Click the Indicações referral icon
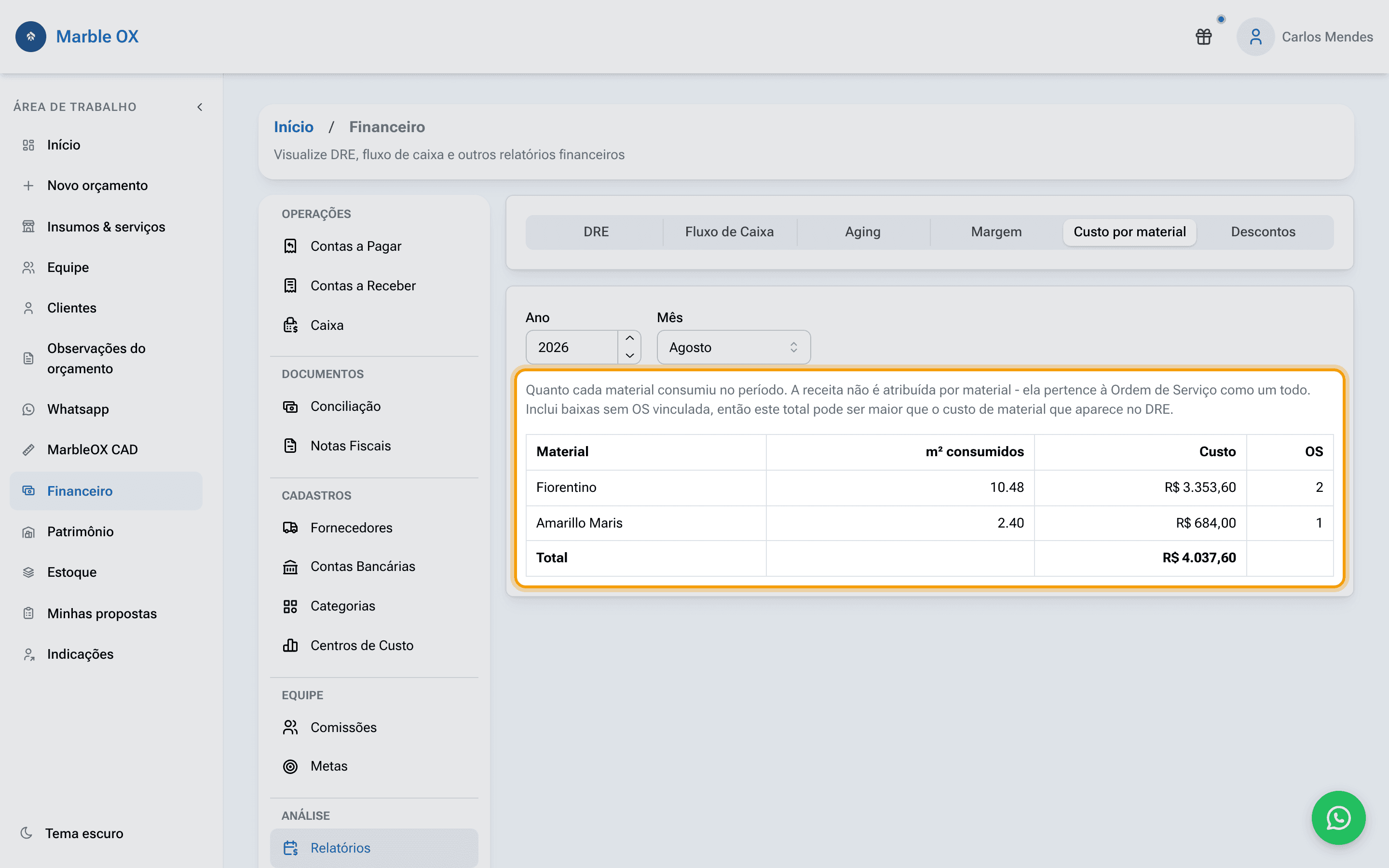This screenshot has width=1389, height=868. (28, 654)
